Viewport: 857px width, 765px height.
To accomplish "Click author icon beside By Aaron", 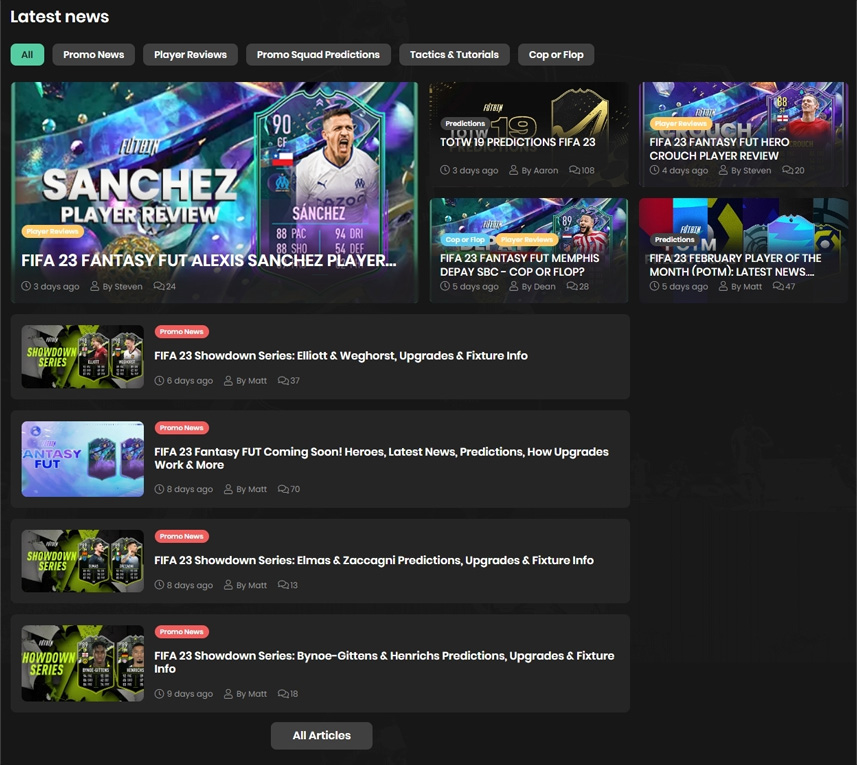I will (x=513, y=170).
